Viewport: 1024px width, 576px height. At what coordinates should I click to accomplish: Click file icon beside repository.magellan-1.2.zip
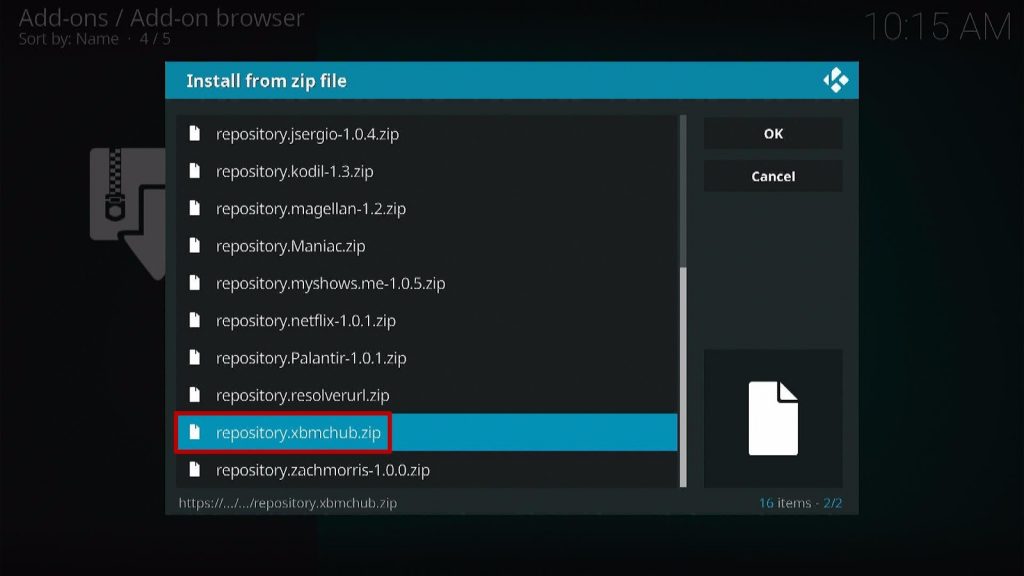195,208
